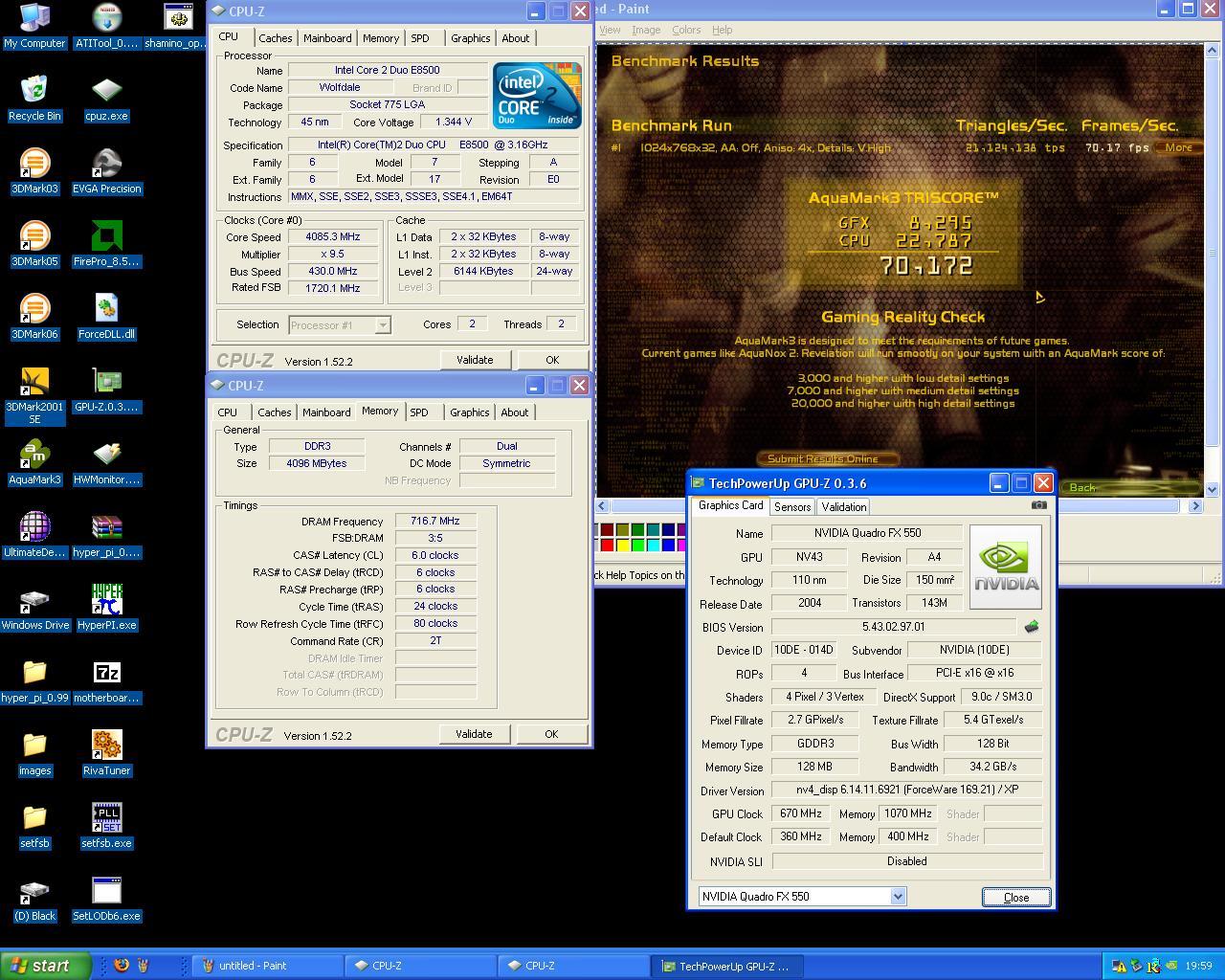Click the Back button in AquaMark results
Viewport: 1225px width, 980px height.
1083,487
